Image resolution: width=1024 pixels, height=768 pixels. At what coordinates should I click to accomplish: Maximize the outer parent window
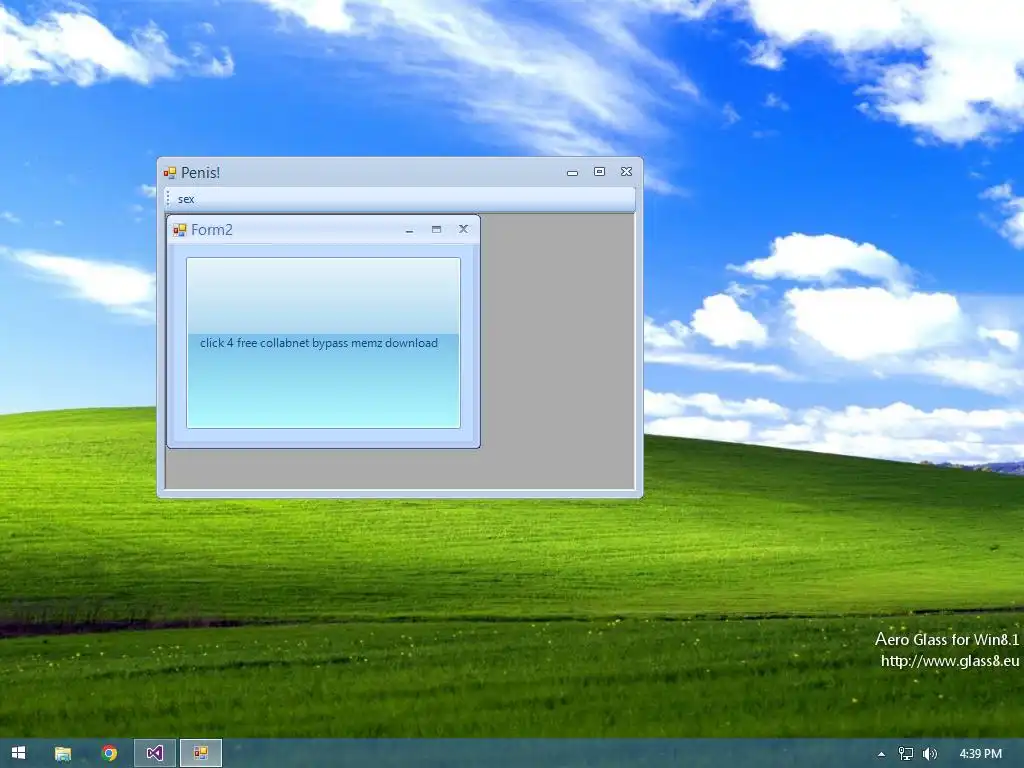click(600, 171)
